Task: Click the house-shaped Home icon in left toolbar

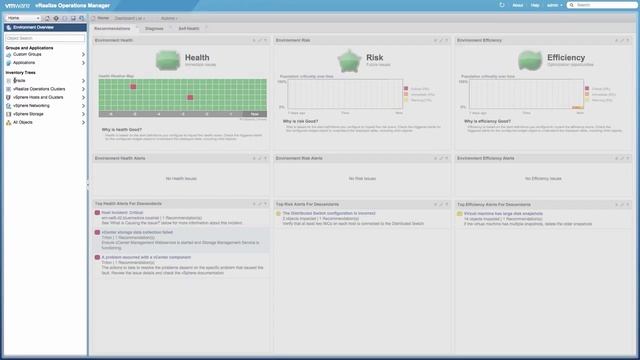Action: [x=47, y=18]
